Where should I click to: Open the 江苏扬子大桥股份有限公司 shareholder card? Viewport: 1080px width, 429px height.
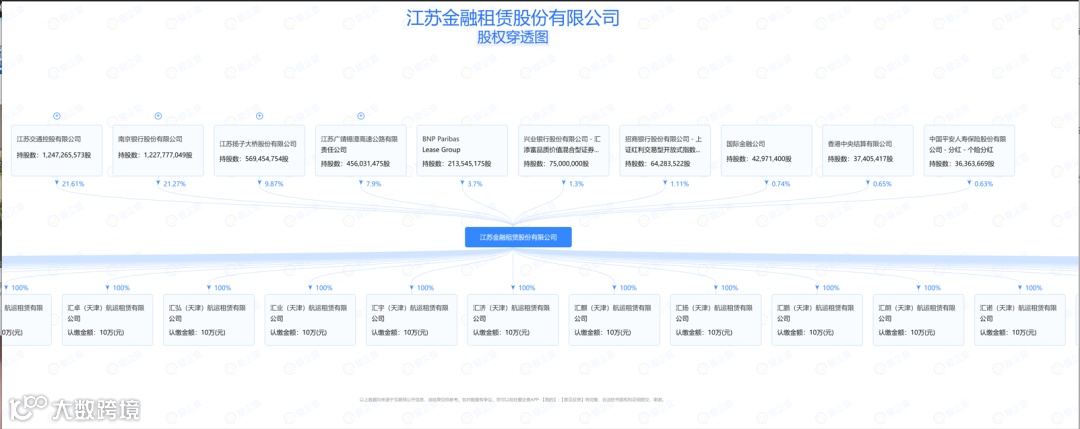[259, 150]
